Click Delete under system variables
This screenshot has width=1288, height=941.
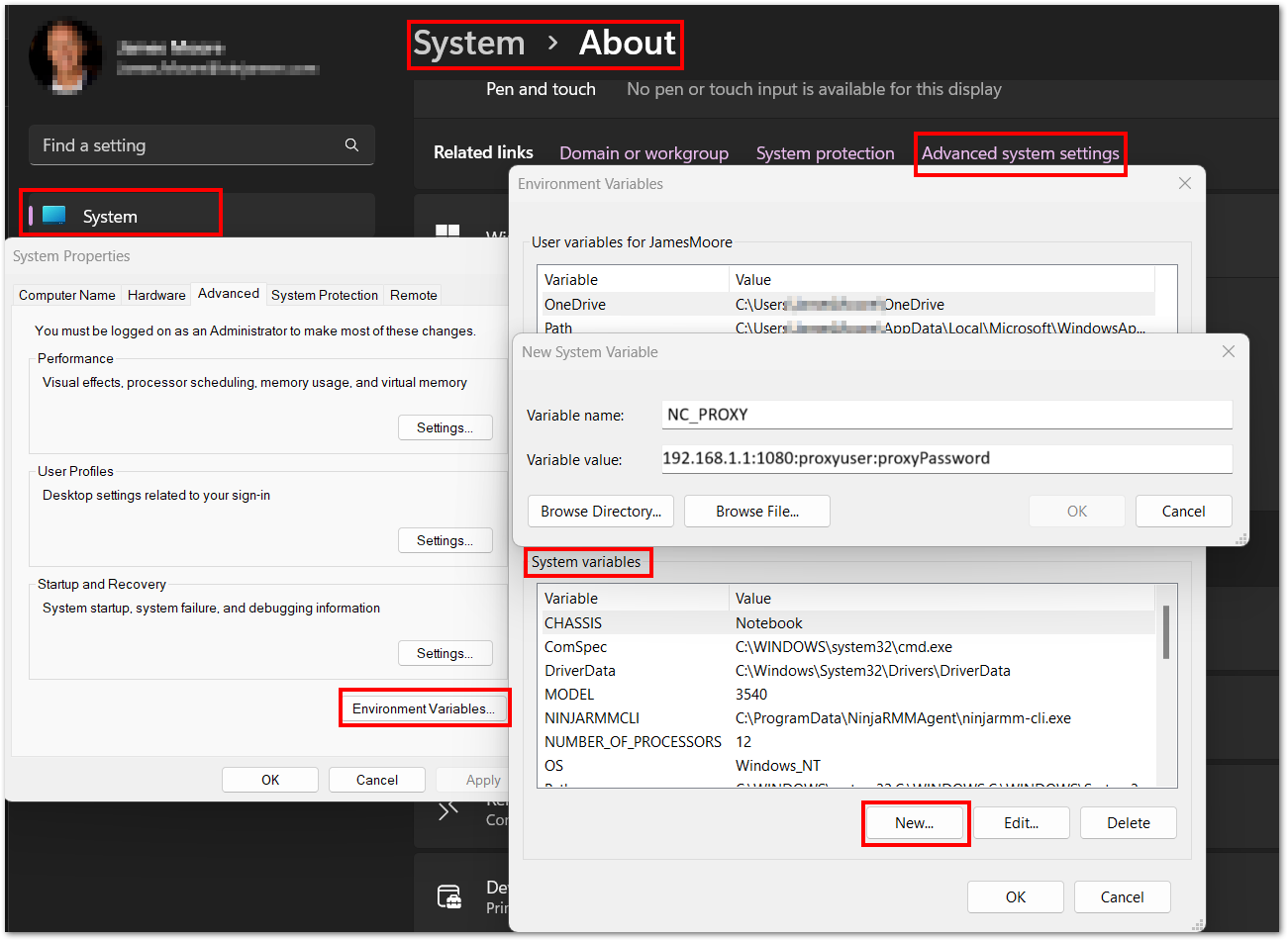pyautogui.click(x=1128, y=822)
